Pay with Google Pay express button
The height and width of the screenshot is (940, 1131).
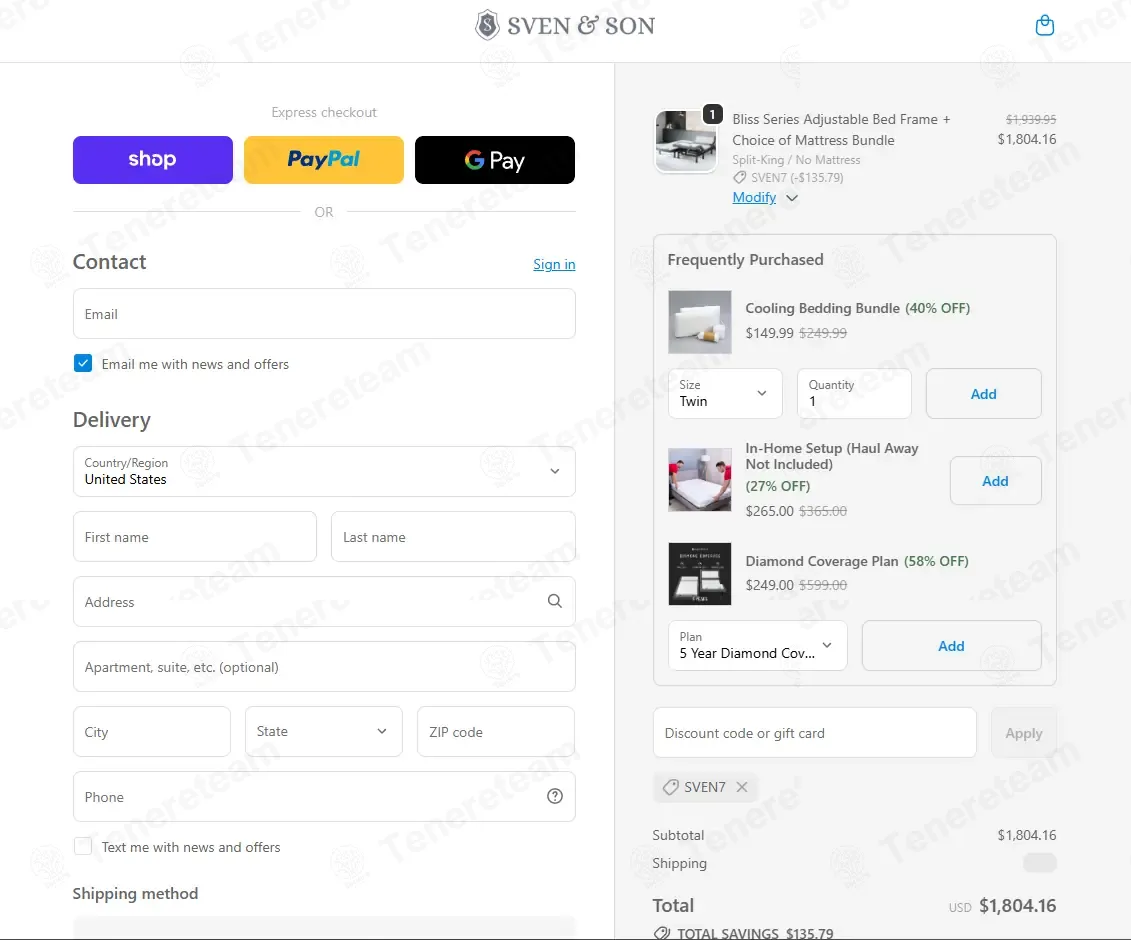point(494,159)
